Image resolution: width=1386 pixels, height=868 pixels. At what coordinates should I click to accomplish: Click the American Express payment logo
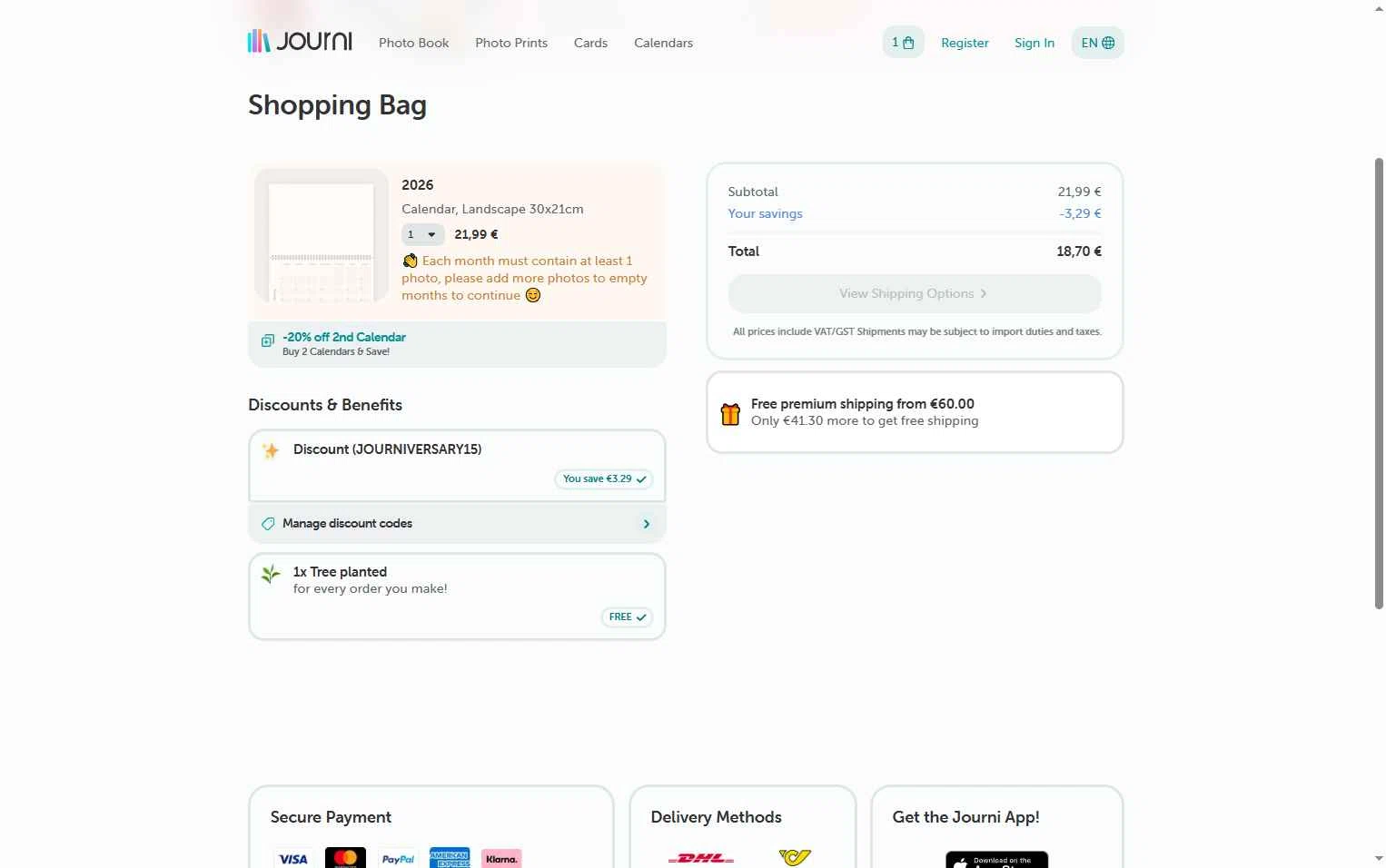(450, 858)
